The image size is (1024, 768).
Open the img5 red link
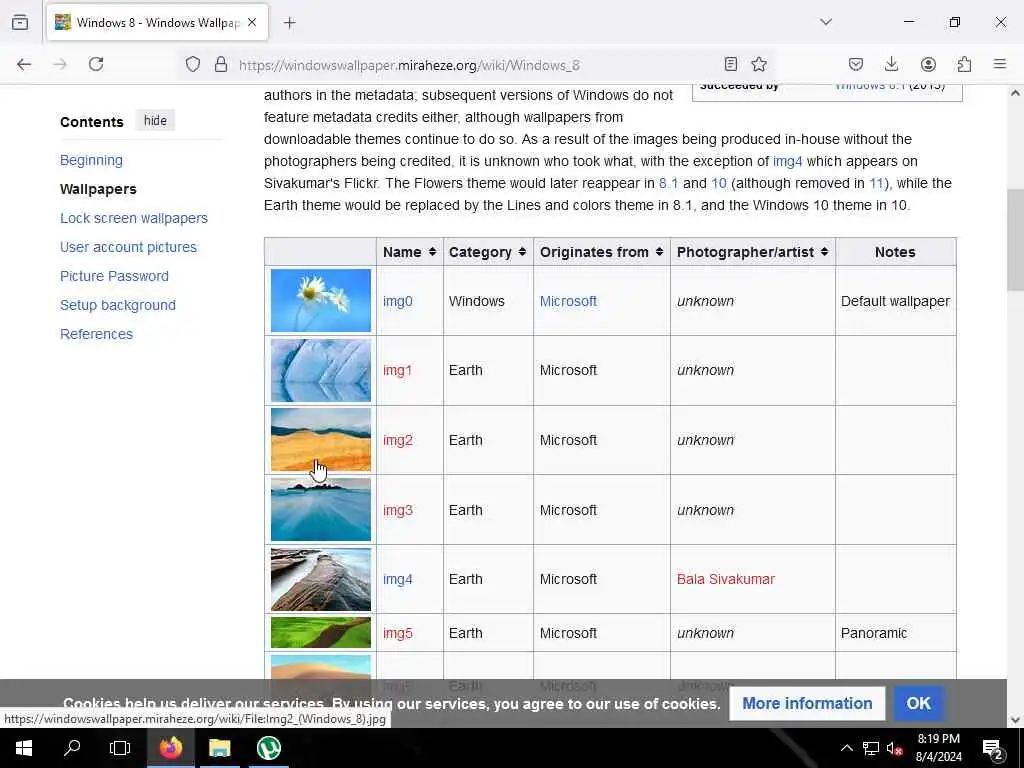[x=398, y=633]
